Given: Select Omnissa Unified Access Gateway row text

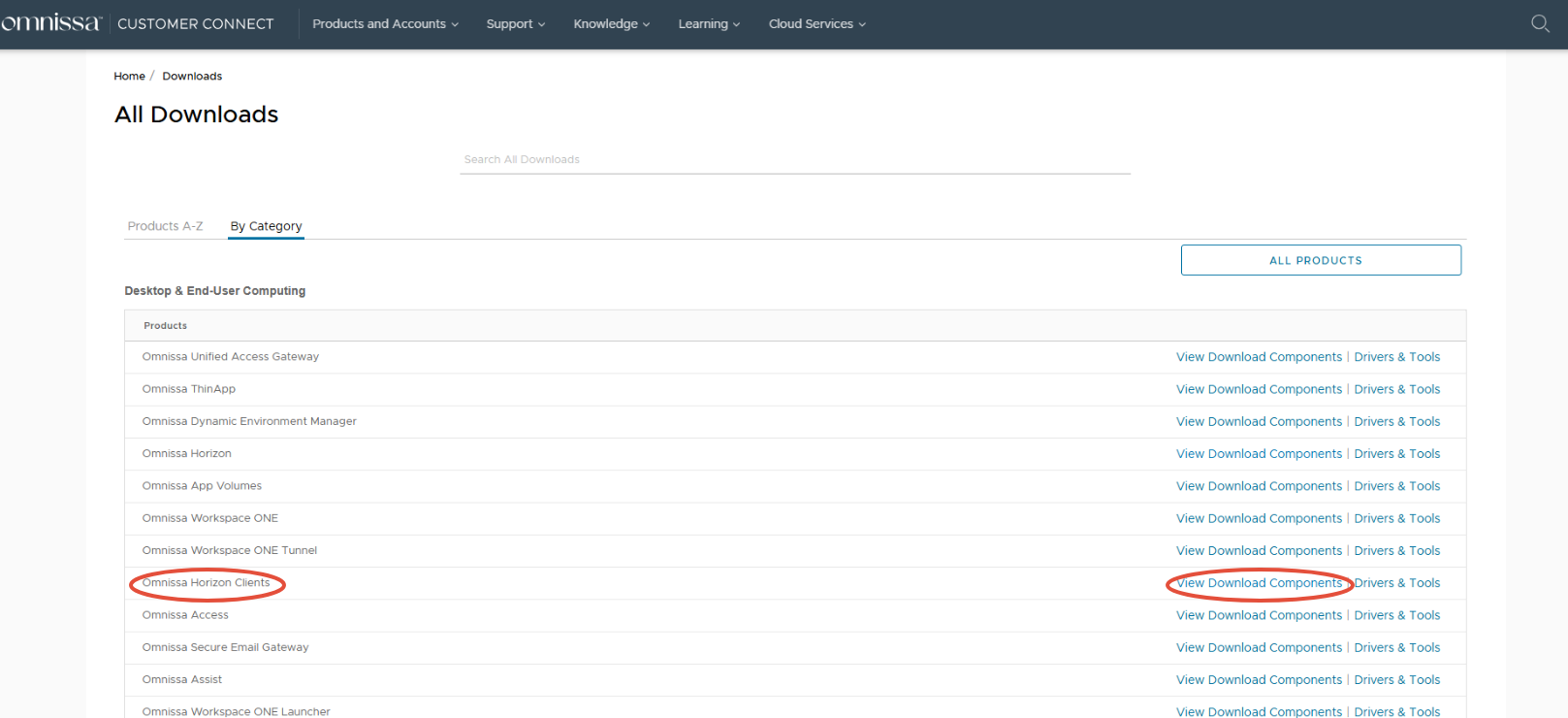Looking at the screenshot, I should point(230,357).
